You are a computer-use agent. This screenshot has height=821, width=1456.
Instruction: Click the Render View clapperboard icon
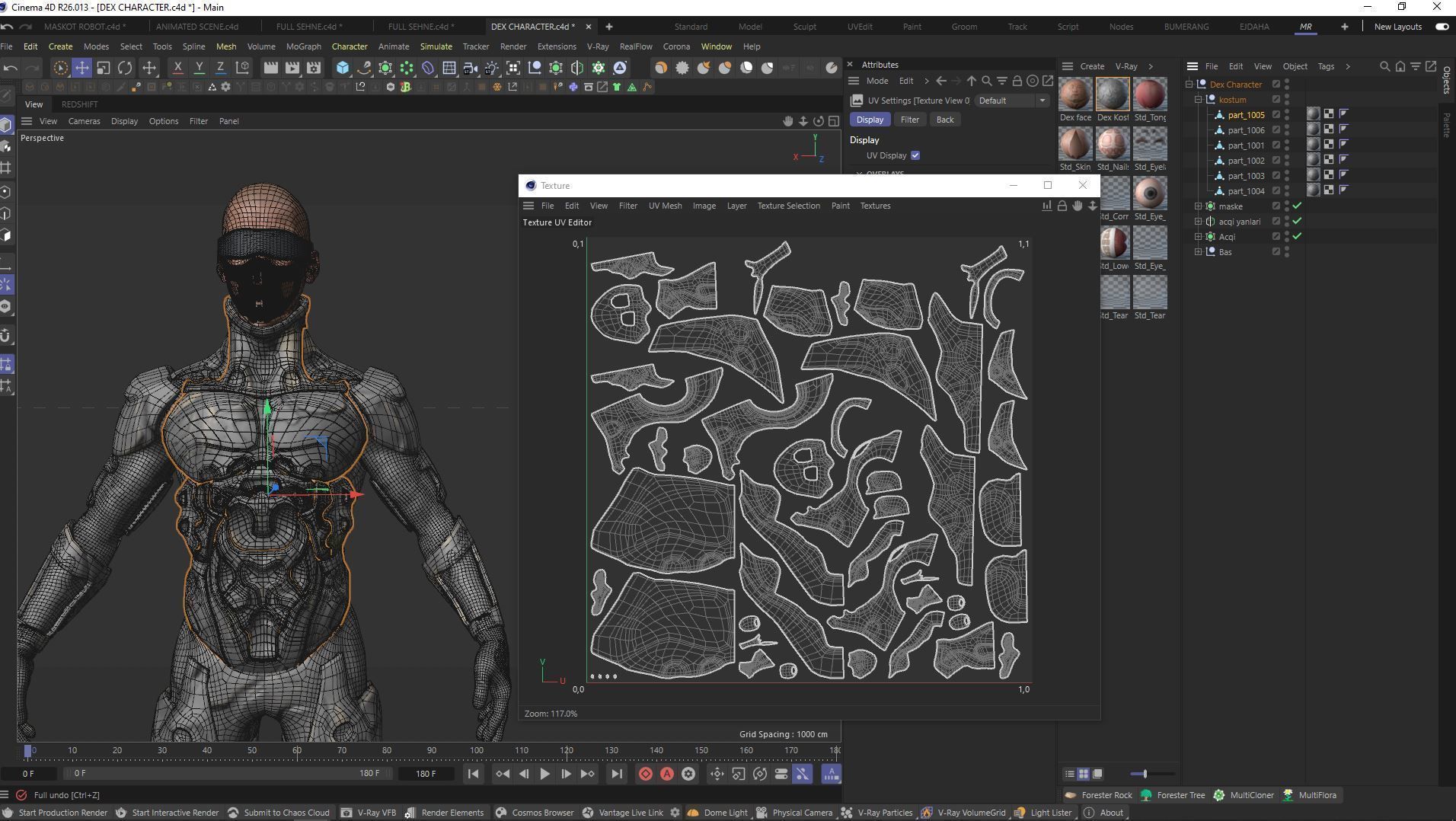click(270, 68)
